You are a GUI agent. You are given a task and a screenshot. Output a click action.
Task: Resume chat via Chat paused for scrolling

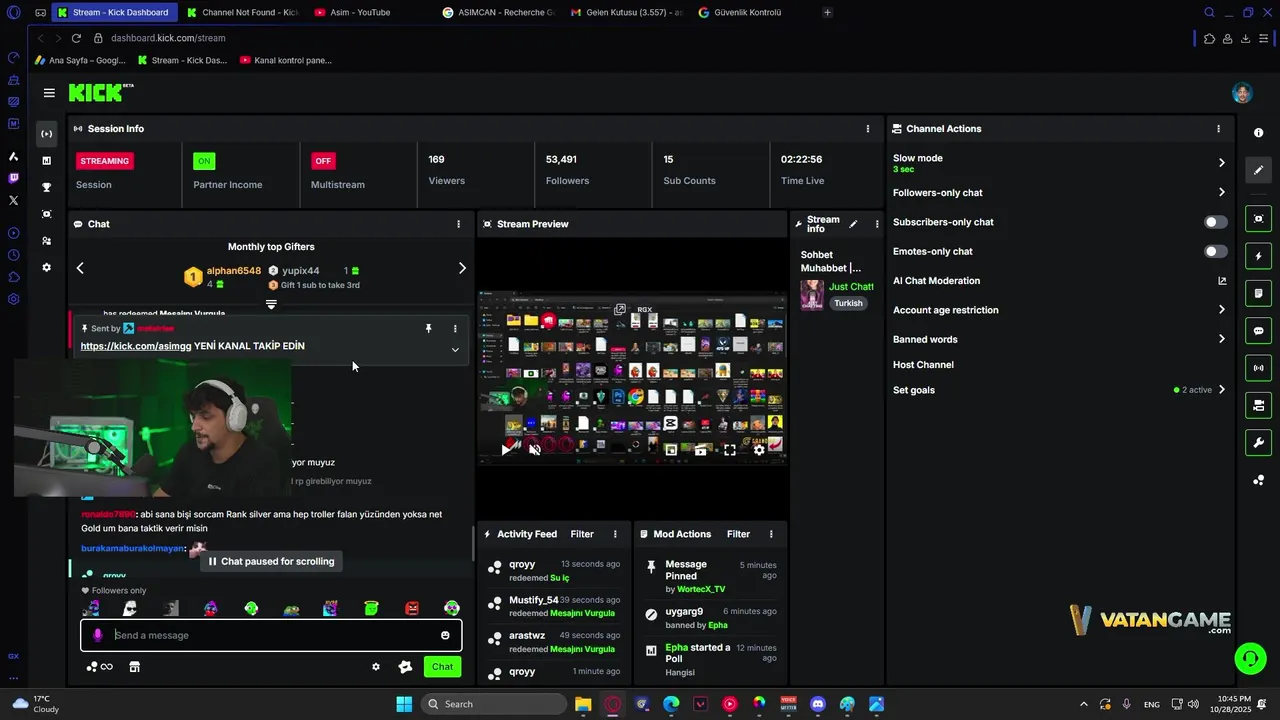271,561
